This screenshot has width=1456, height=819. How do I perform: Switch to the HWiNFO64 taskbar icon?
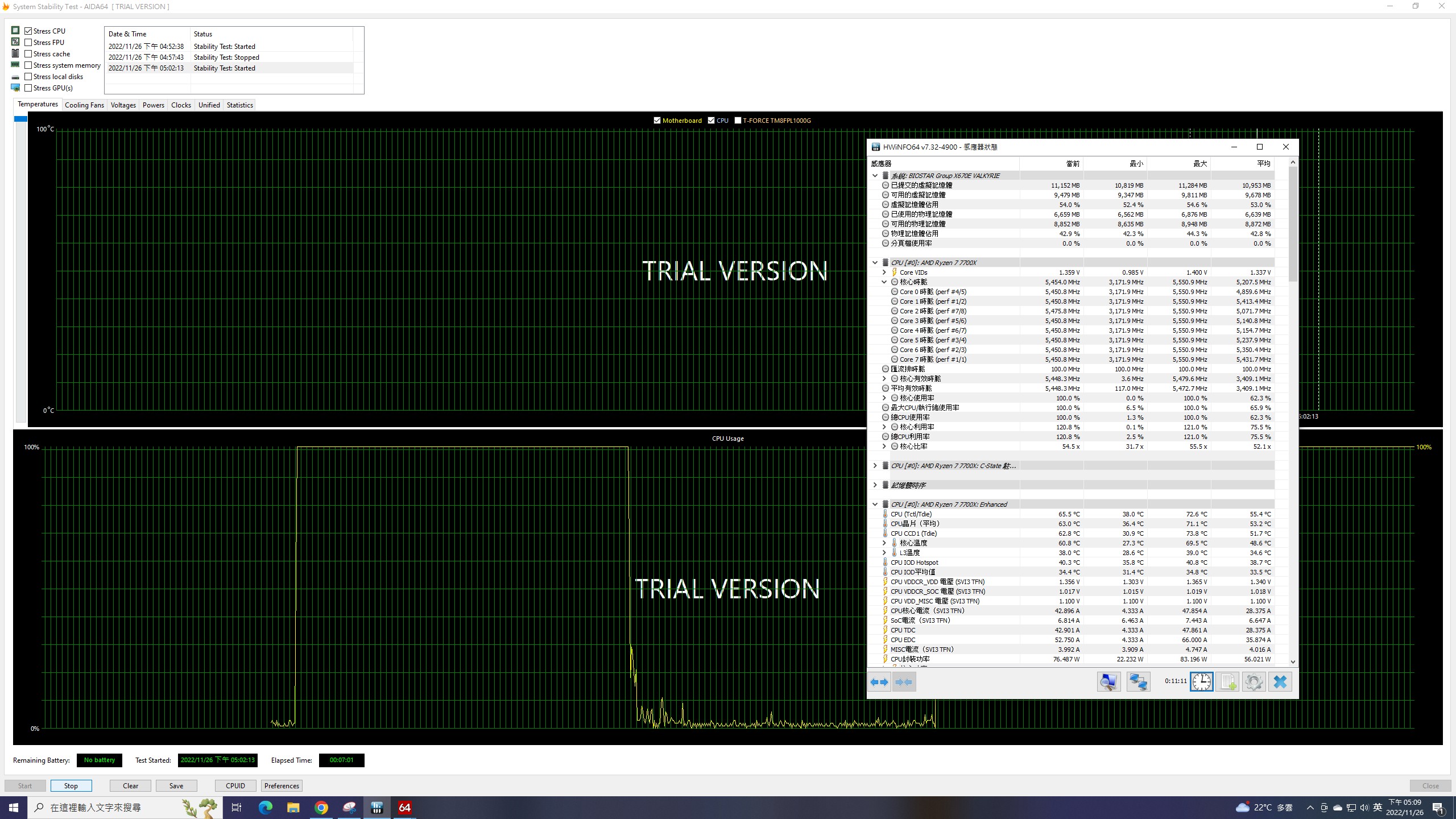tap(377, 807)
